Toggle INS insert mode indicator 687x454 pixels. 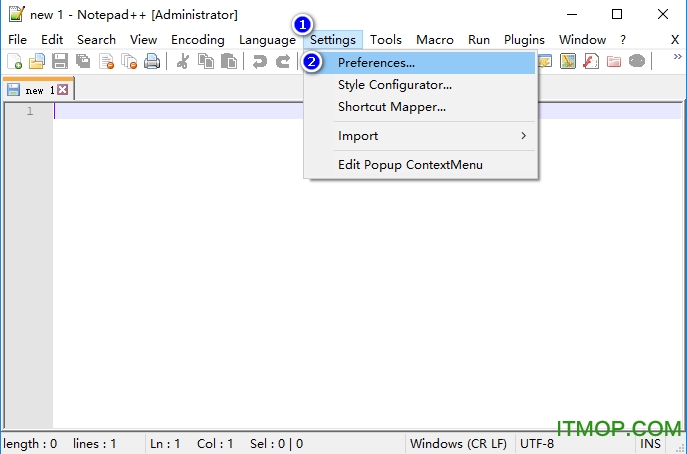click(650, 444)
